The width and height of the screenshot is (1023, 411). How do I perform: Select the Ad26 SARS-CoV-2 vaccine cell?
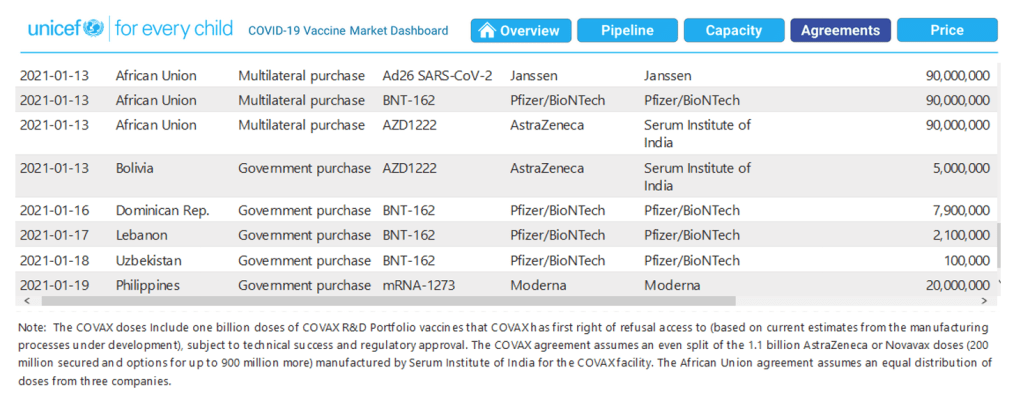[437, 75]
